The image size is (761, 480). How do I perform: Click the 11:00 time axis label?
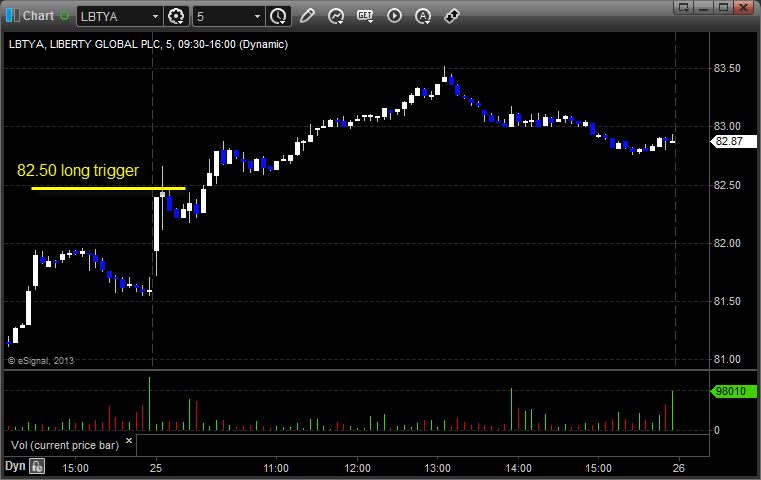(276, 468)
